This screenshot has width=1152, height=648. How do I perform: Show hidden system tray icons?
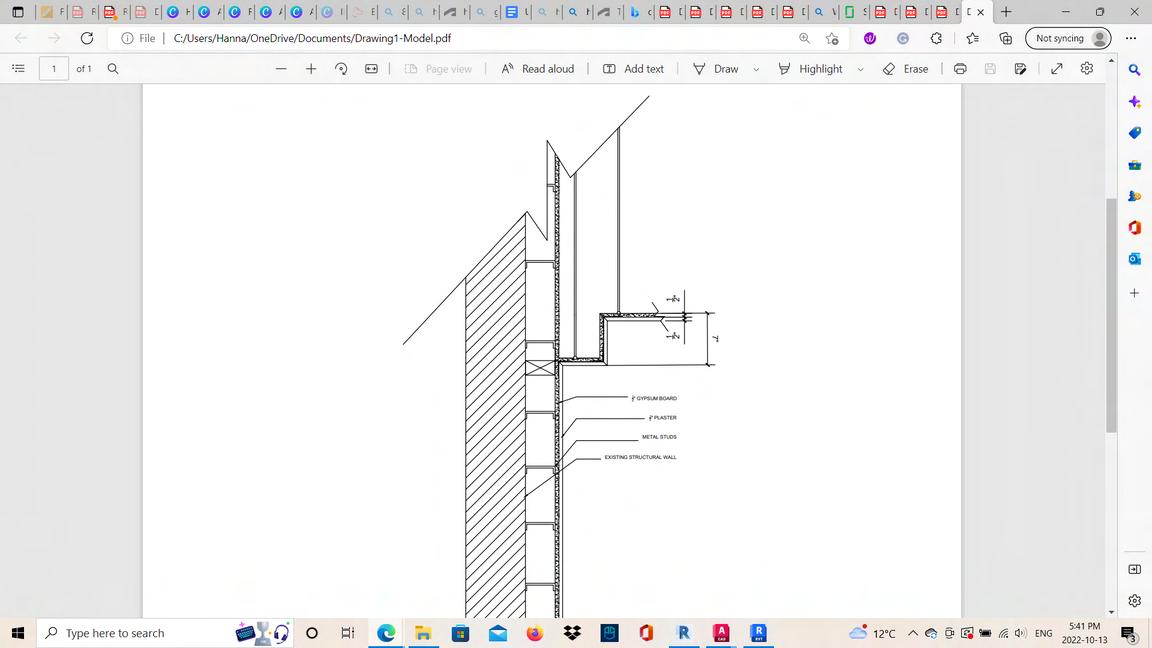point(913,633)
